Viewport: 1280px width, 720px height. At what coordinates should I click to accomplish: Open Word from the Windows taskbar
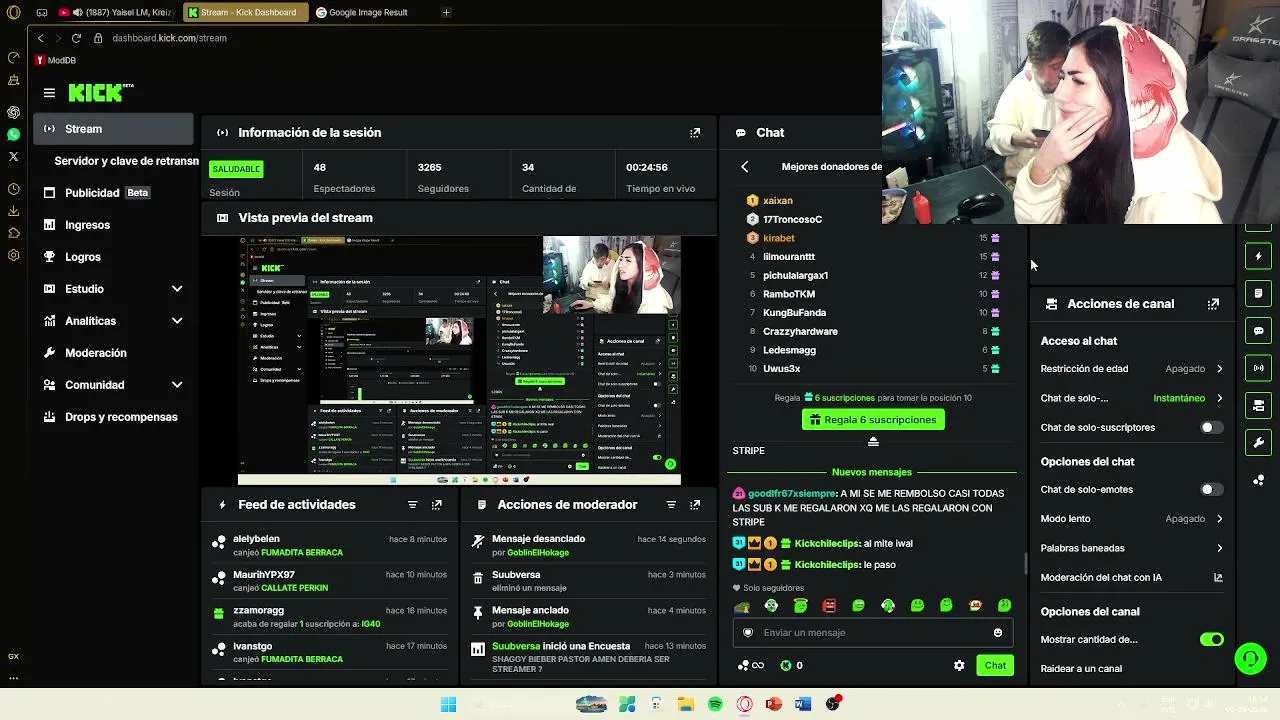(803, 705)
